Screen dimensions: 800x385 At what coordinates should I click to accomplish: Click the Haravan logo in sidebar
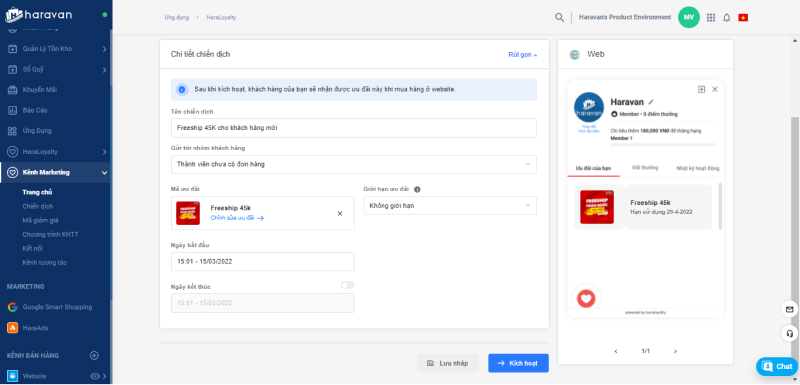(x=39, y=15)
